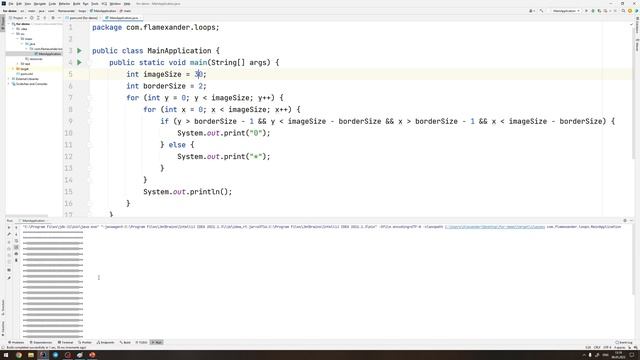Viewport: 640px width, 360px height.
Task: Open the wrench settings icon in Run panel
Action: coord(9,234)
